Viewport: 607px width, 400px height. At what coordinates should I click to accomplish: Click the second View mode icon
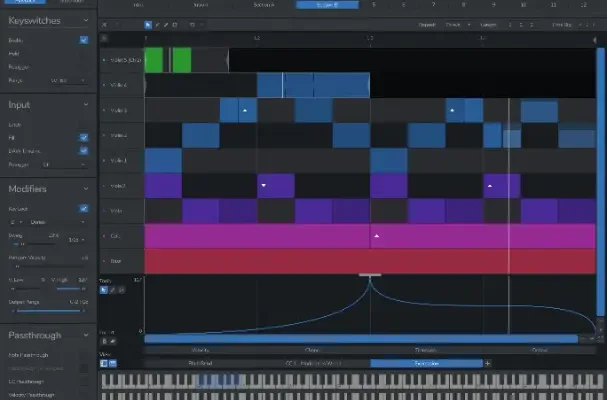click(x=113, y=363)
